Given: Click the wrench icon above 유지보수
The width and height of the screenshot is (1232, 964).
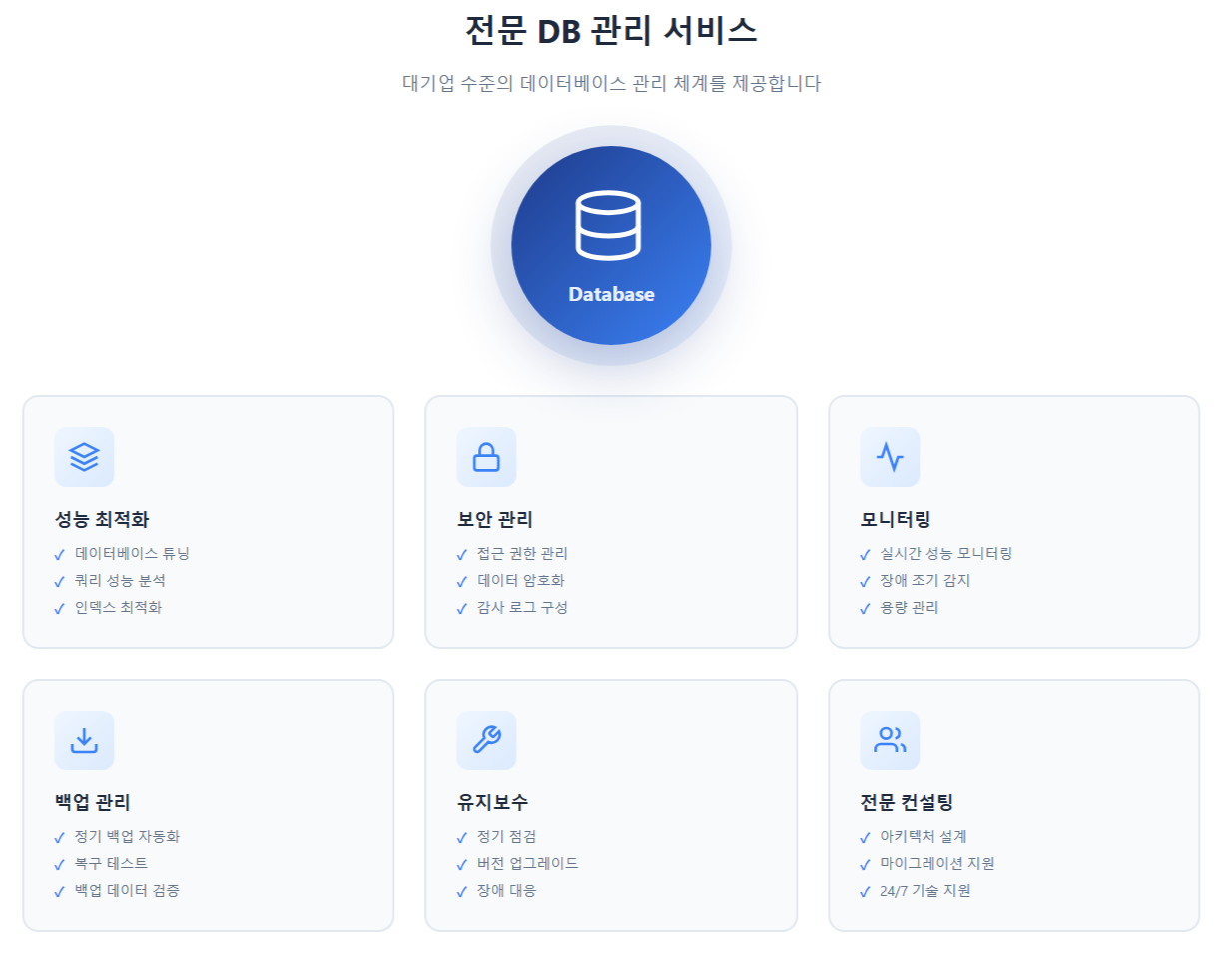Looking at the screenshot, I should coord(486,740).
